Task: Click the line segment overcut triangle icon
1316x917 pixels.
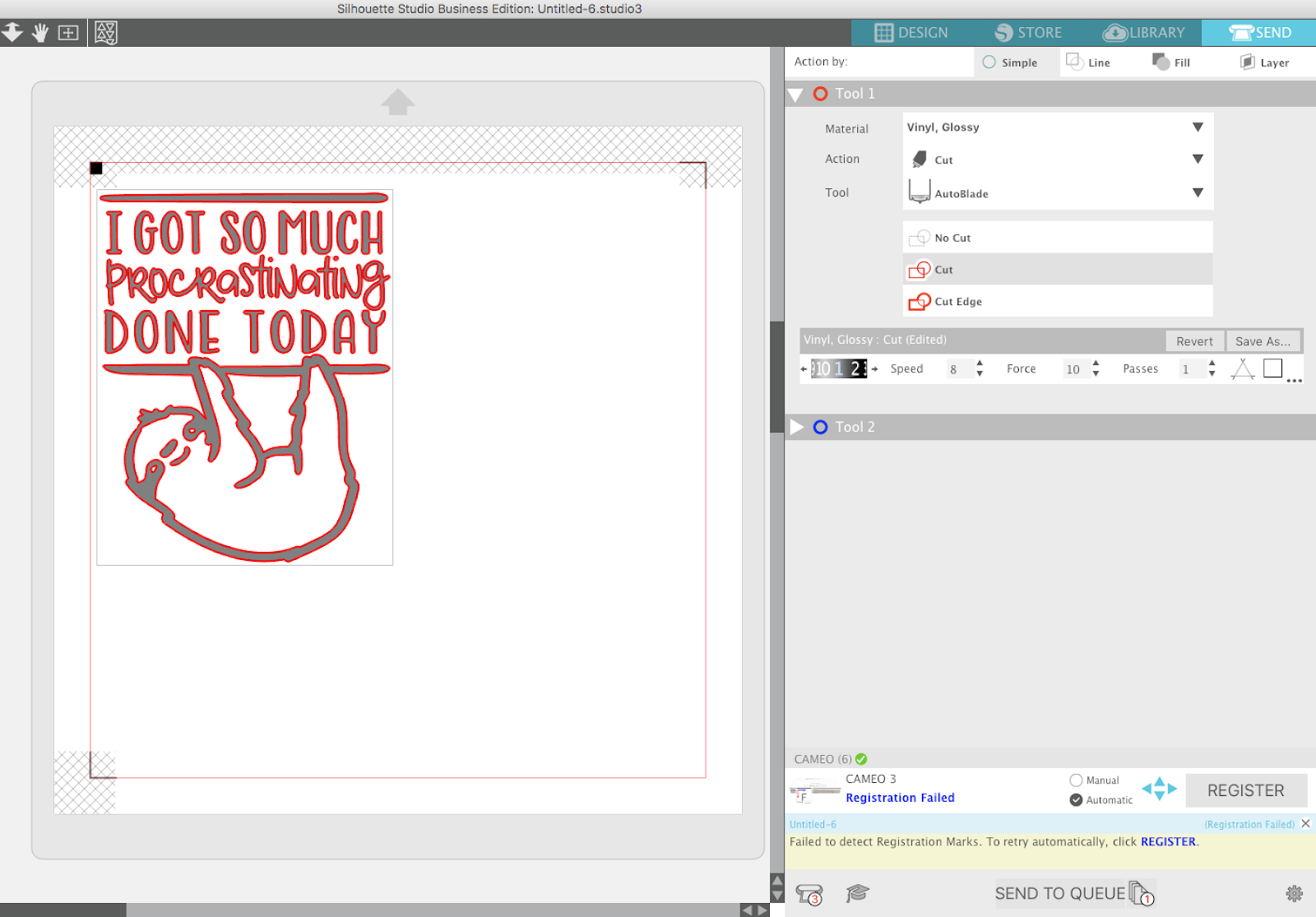Action: pyautogui.click(x=1243, y=369)
